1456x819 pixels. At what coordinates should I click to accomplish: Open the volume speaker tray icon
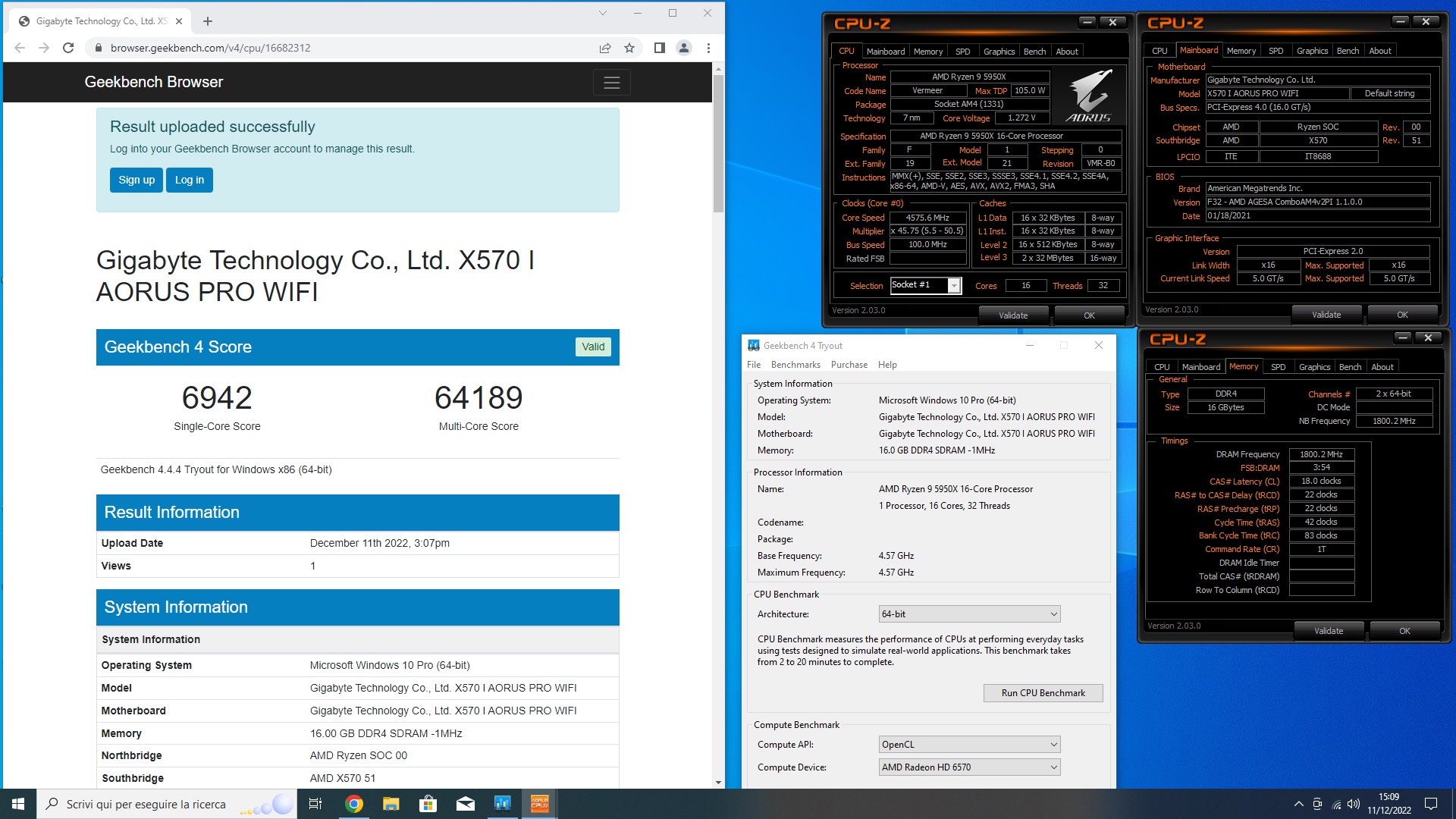click(1354, 804)
